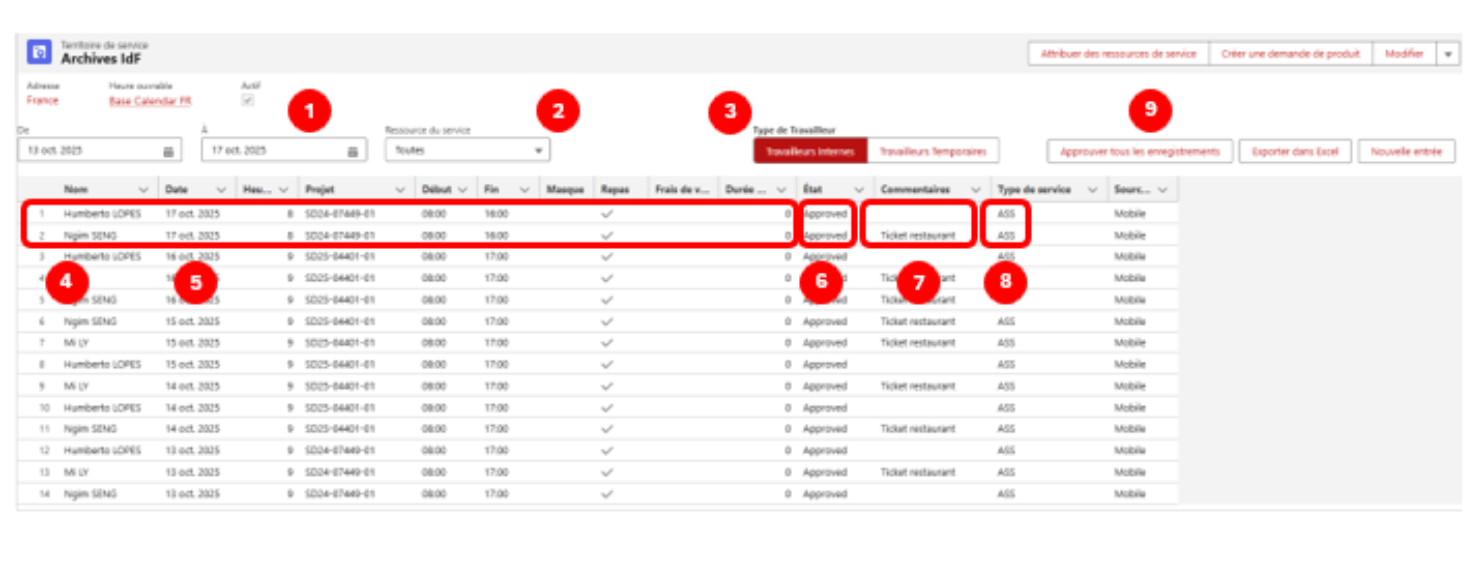Open the Commentaires column menu chevron
The width and height of the screenshot is (1483, 588).
click(x=975, y=189)
